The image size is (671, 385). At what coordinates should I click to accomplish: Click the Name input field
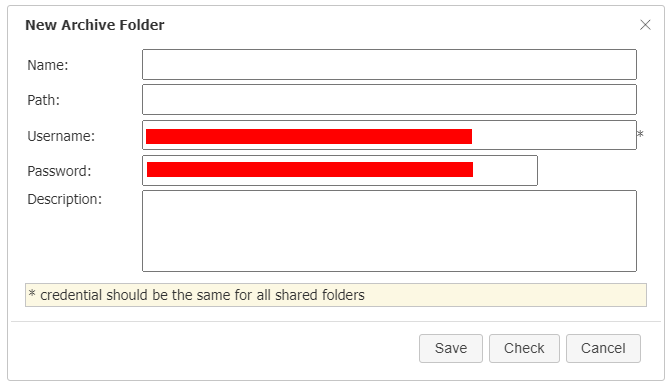(389, 65)
